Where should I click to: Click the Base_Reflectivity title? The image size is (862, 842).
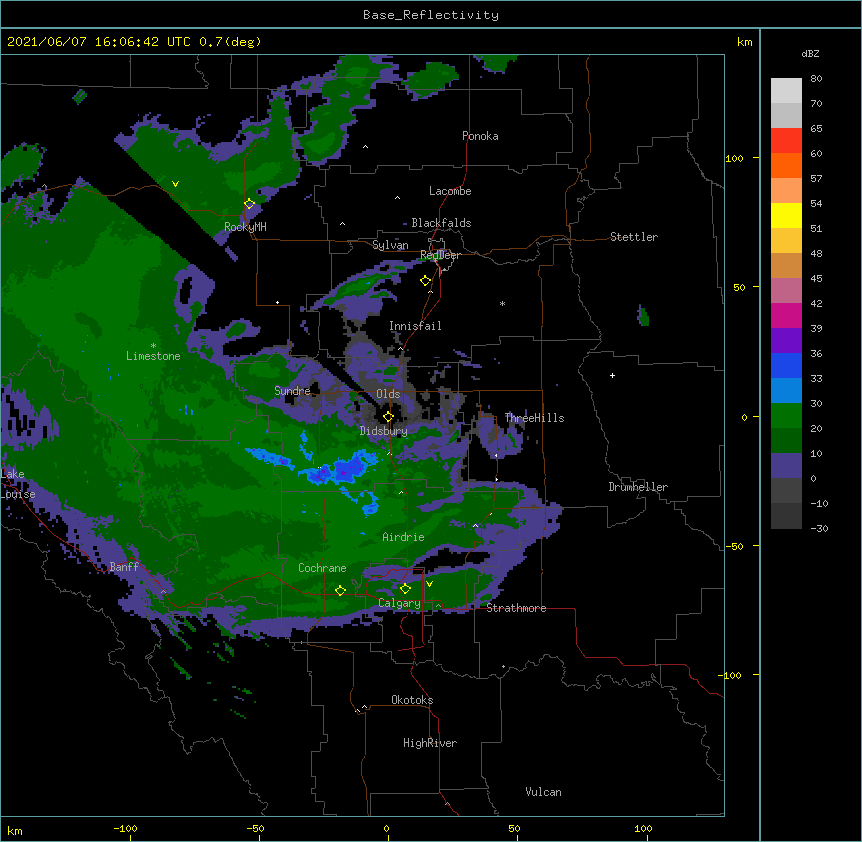point(431,15)
